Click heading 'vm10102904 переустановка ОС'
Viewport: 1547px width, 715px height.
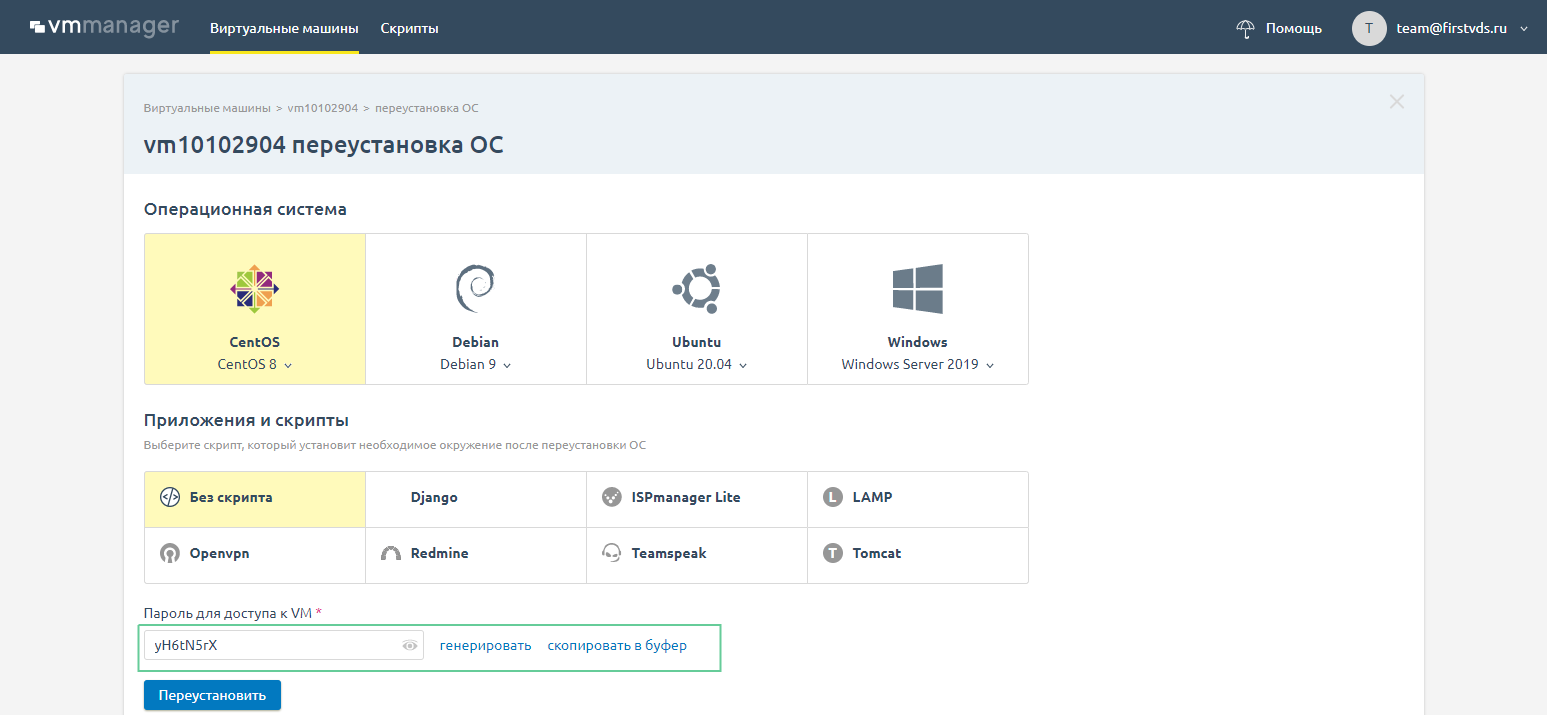324,145
